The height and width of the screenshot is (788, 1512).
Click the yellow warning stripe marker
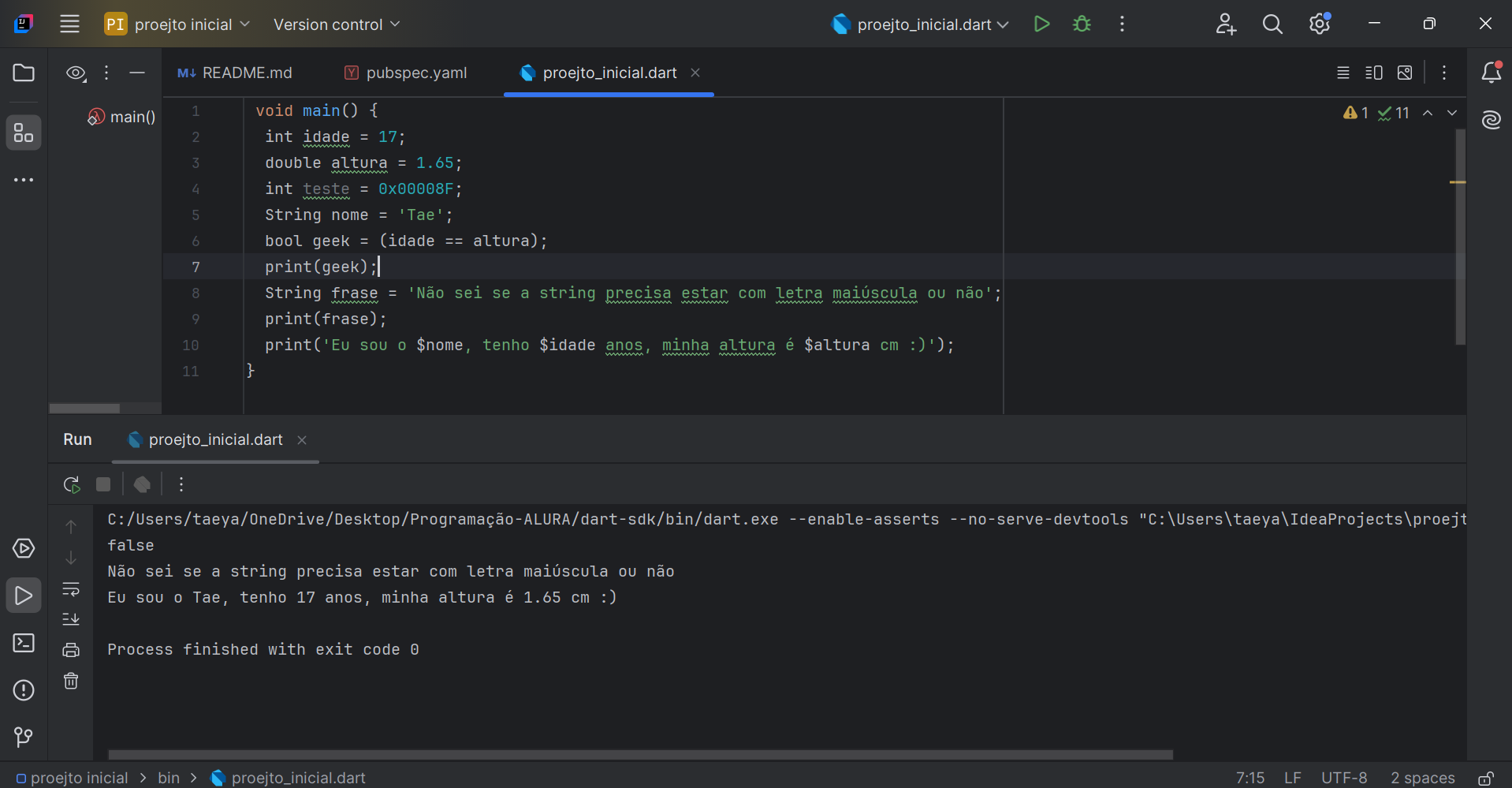pos(1458,182)
